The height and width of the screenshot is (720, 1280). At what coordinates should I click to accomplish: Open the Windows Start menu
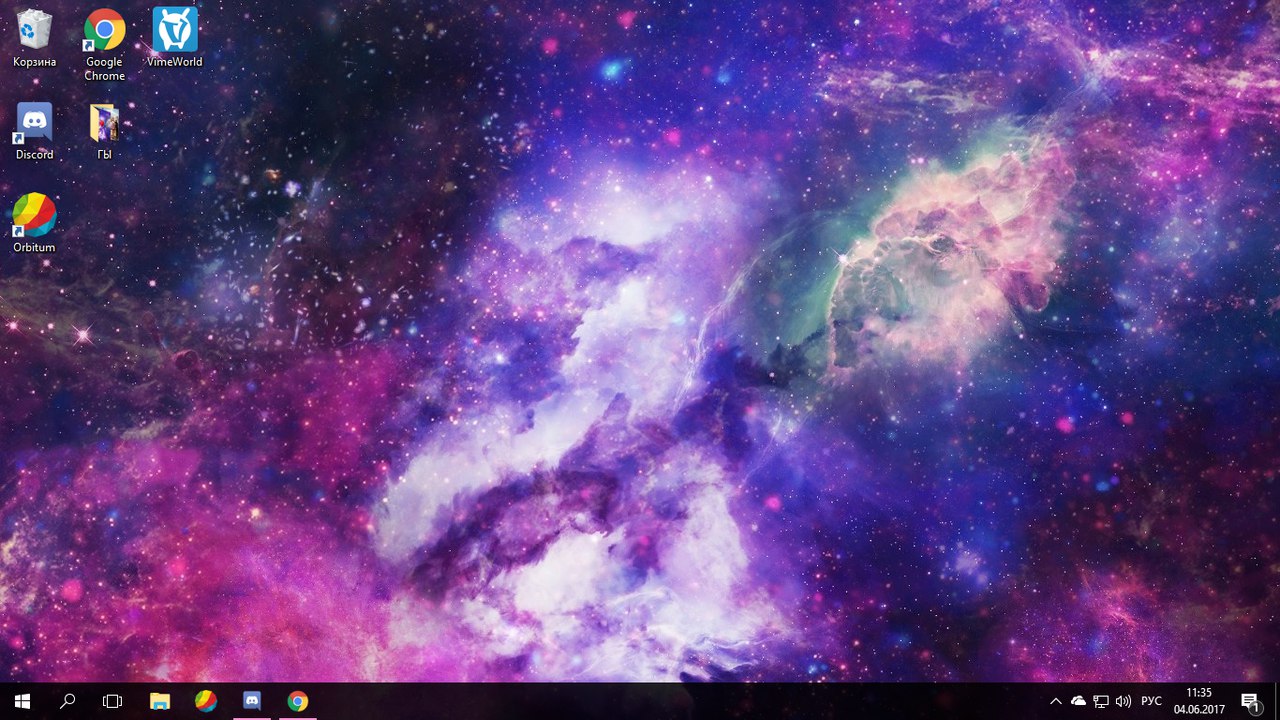click(x=22, y=701)
